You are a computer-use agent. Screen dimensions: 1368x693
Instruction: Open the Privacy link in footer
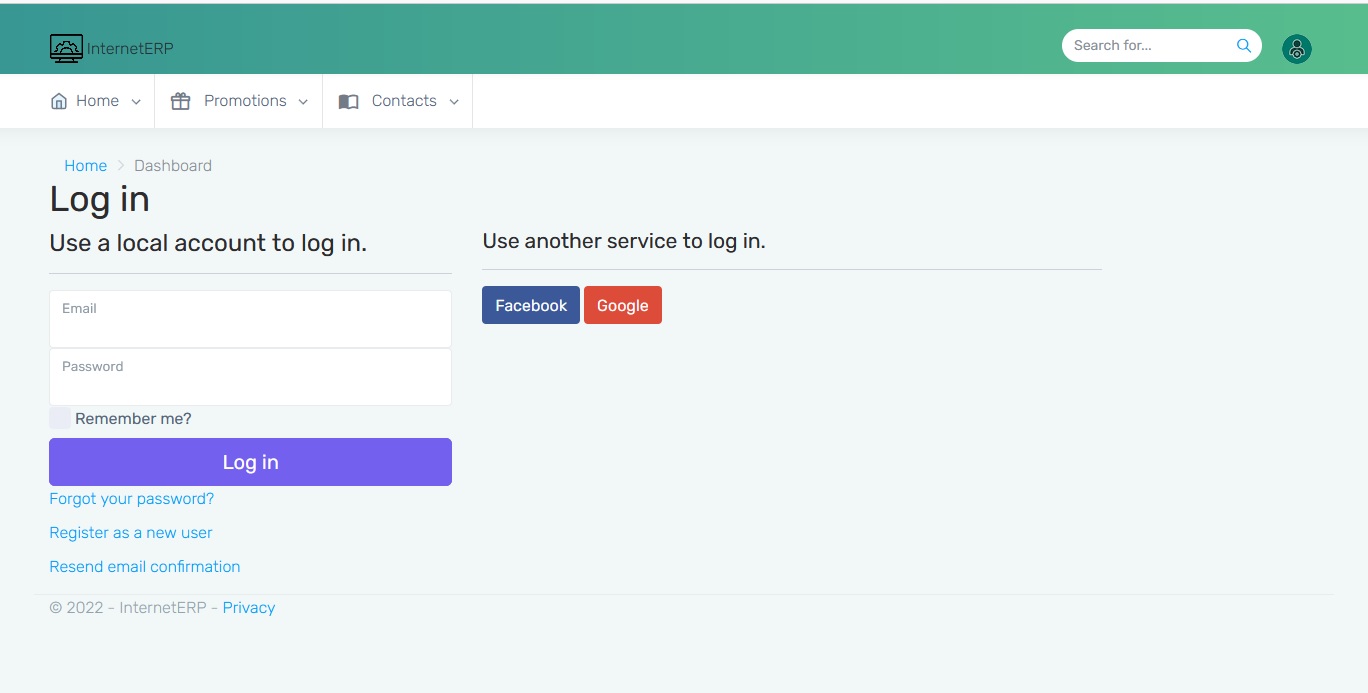[249, 608]
